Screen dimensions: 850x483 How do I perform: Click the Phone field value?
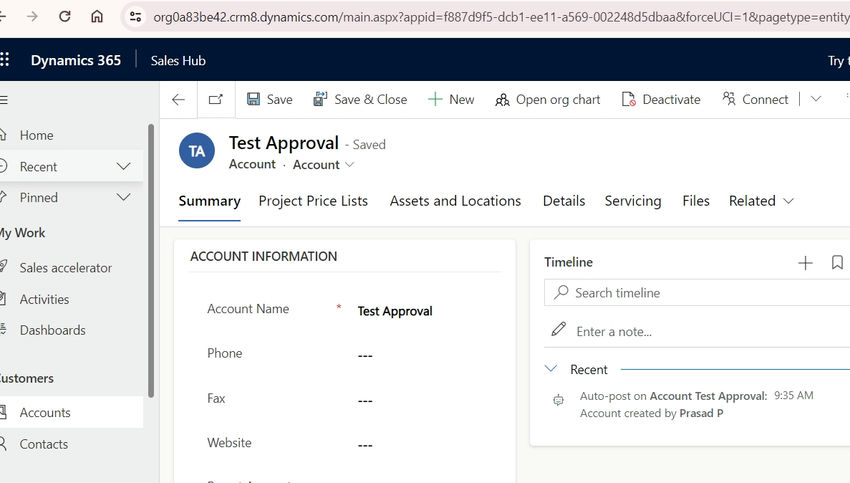tap(365, 356)
